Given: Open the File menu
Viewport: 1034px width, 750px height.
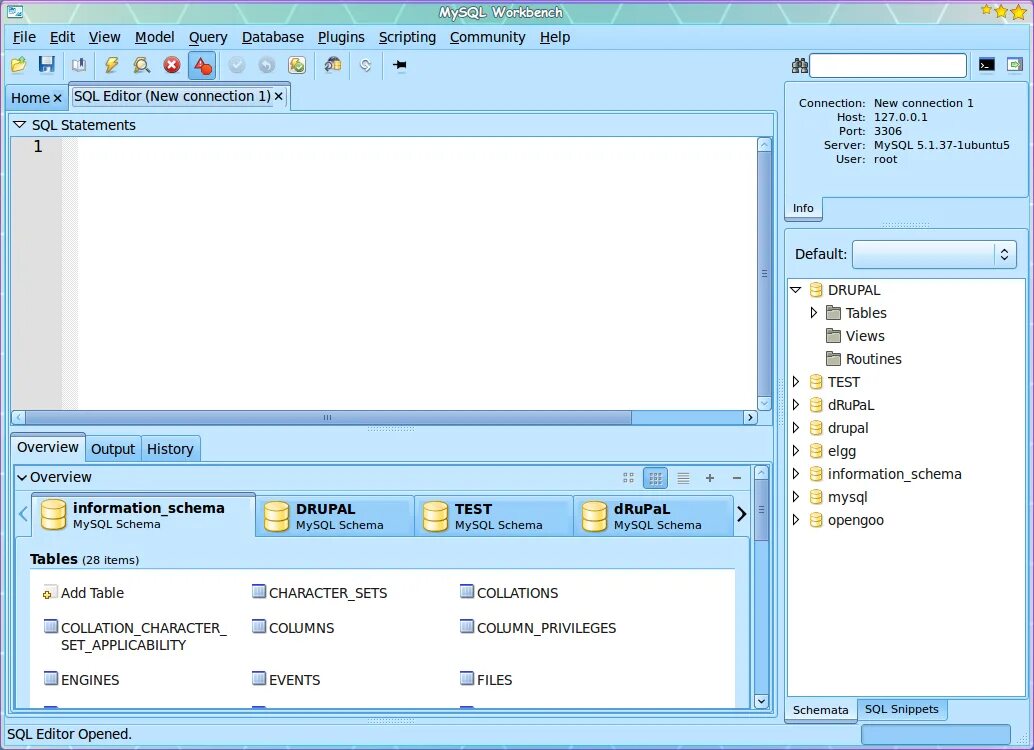Looking at the screenshot, I should [24, 38].
